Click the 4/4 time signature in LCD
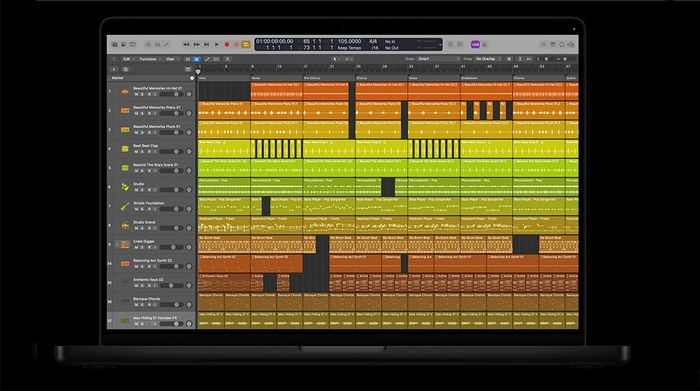The height and width of the screenshot is (391, 700). (x=373, y=42)
